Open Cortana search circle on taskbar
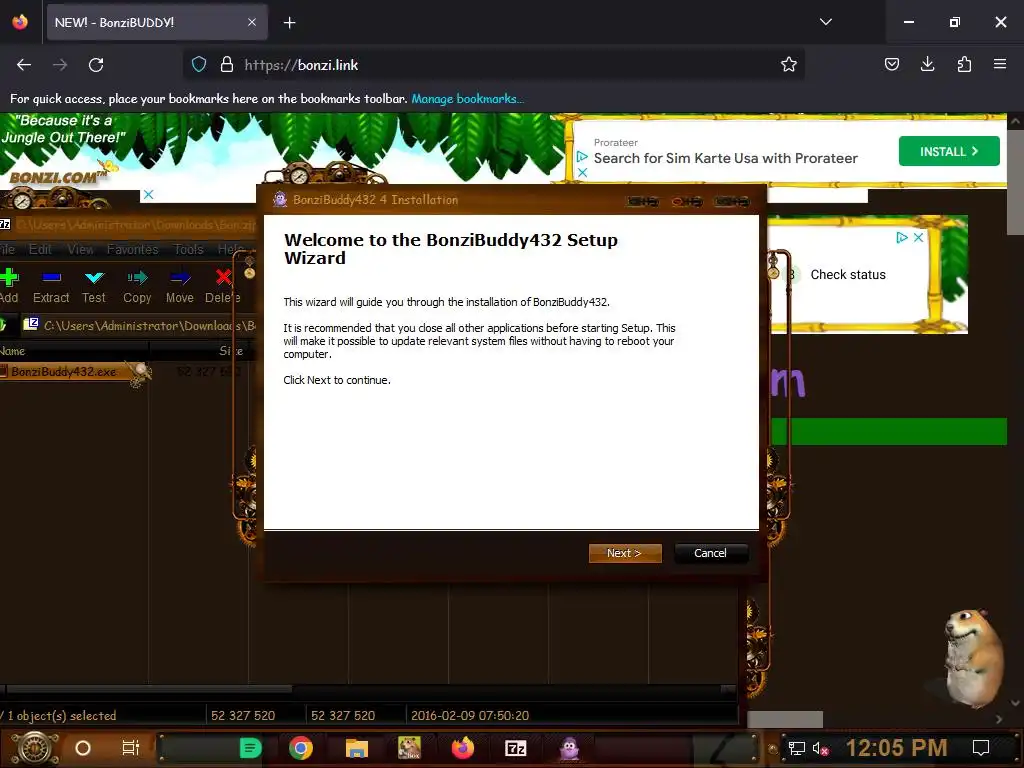Image resolution: width=1024 pixels, height=768 pixels. pos(83,748)
